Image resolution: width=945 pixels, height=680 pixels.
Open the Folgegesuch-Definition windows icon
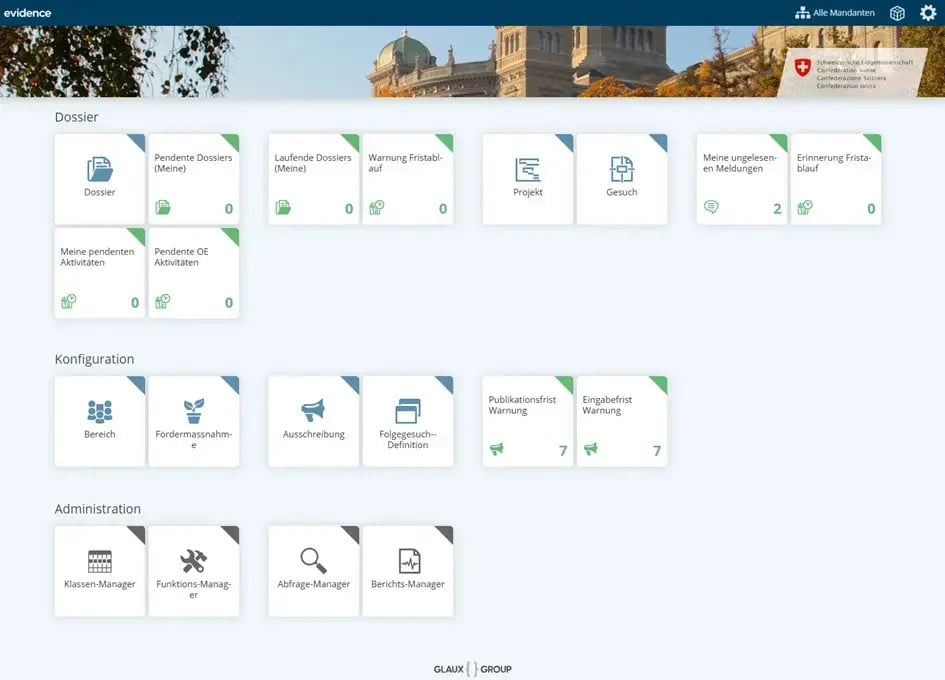pyautogui.click(x=407, y=411)
